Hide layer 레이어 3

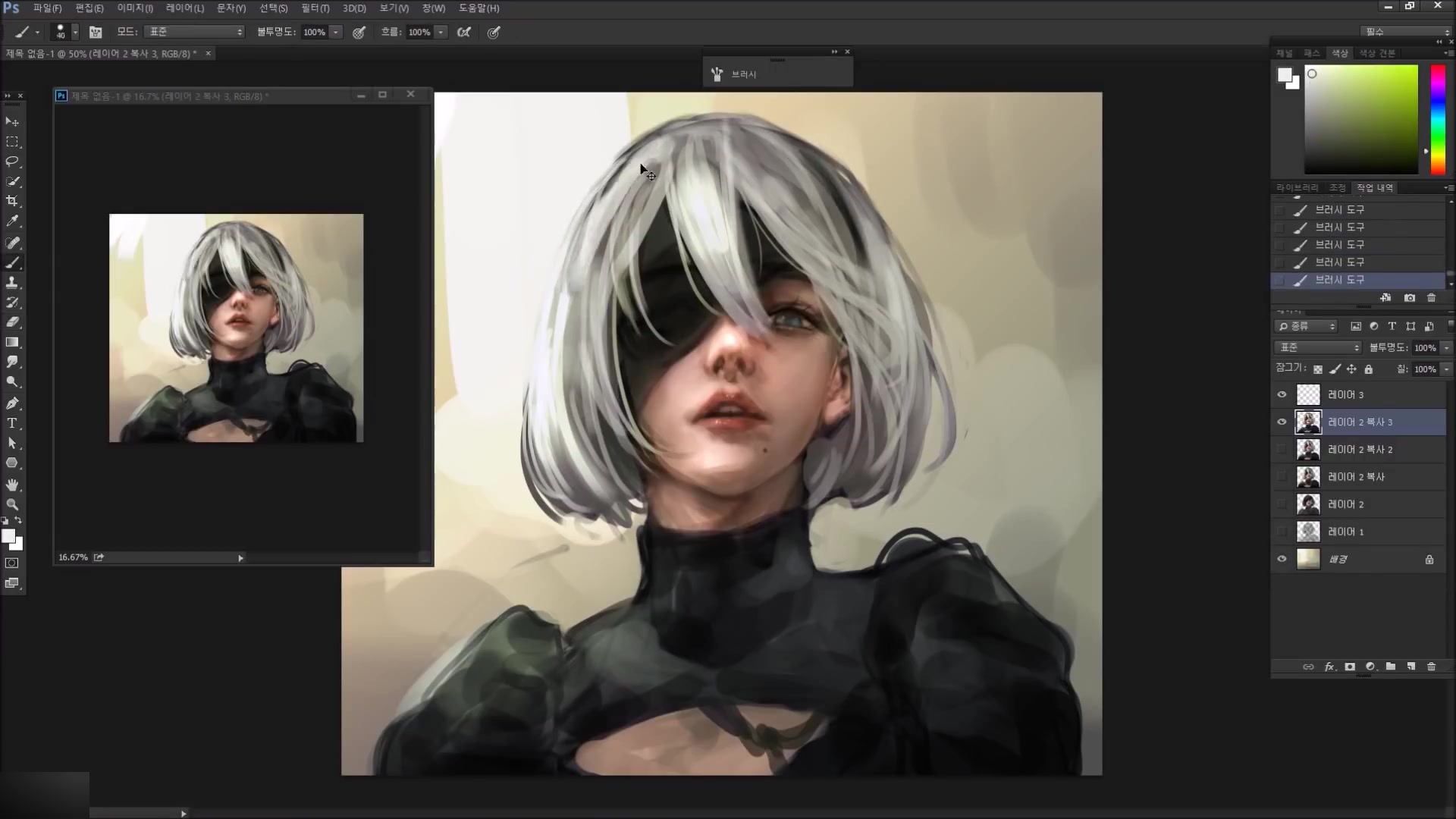pyautogui.click(x=1282, y=394)
